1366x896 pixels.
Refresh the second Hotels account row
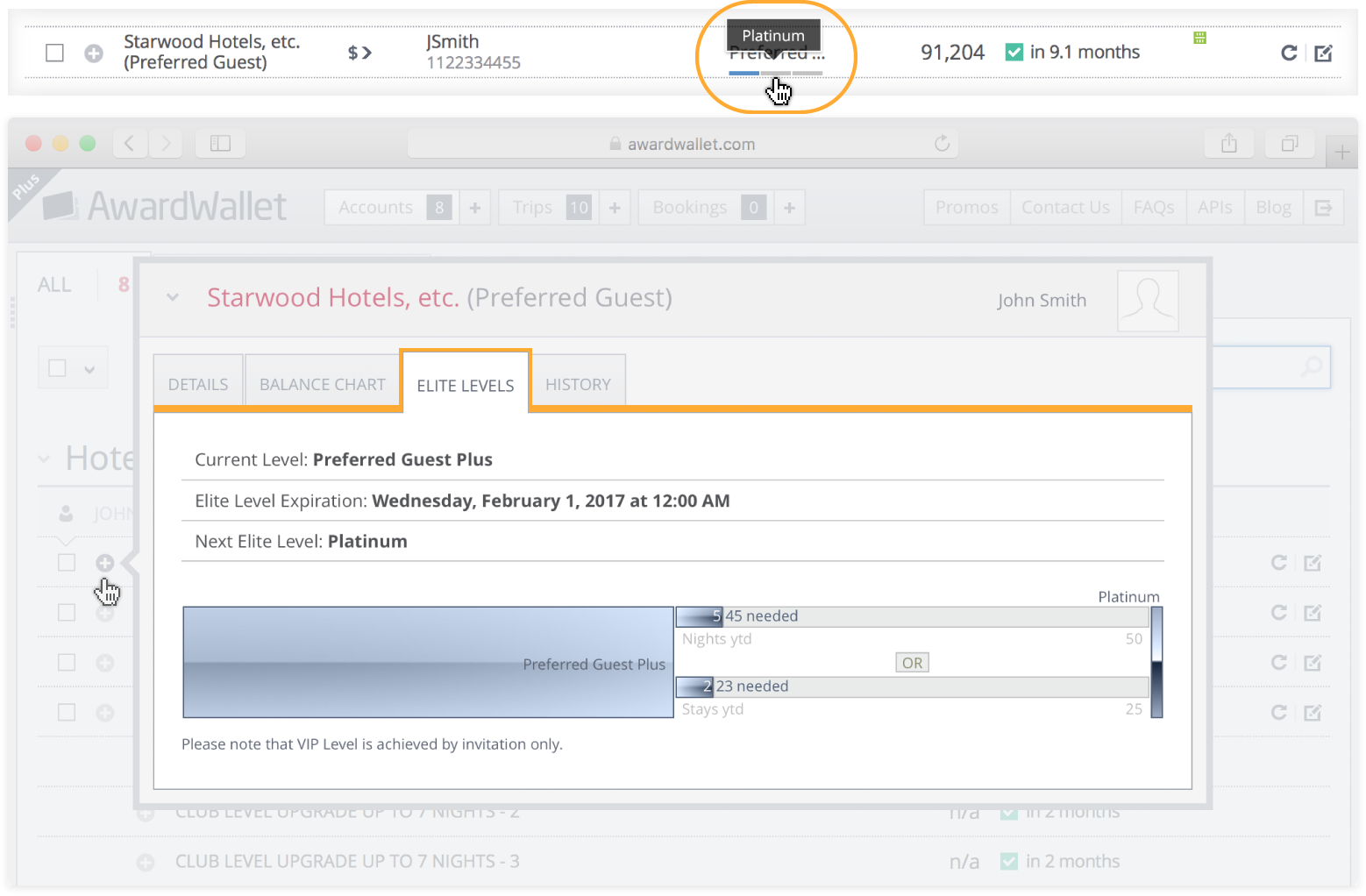(x=1279, y=613)
